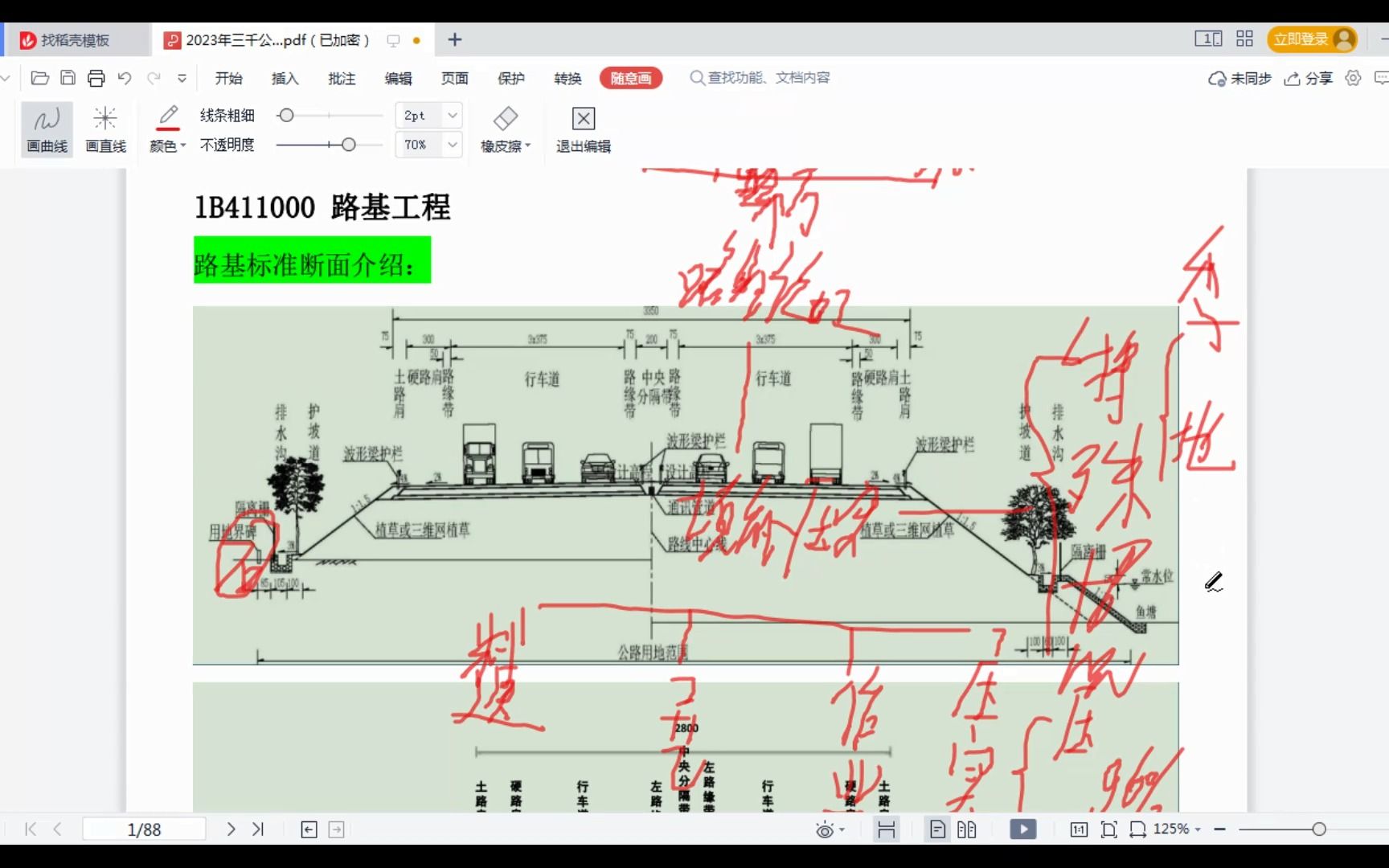Set zoom to actual size 1:1
Viewport: 1389px width, 868px height.
pos(1079,829)
